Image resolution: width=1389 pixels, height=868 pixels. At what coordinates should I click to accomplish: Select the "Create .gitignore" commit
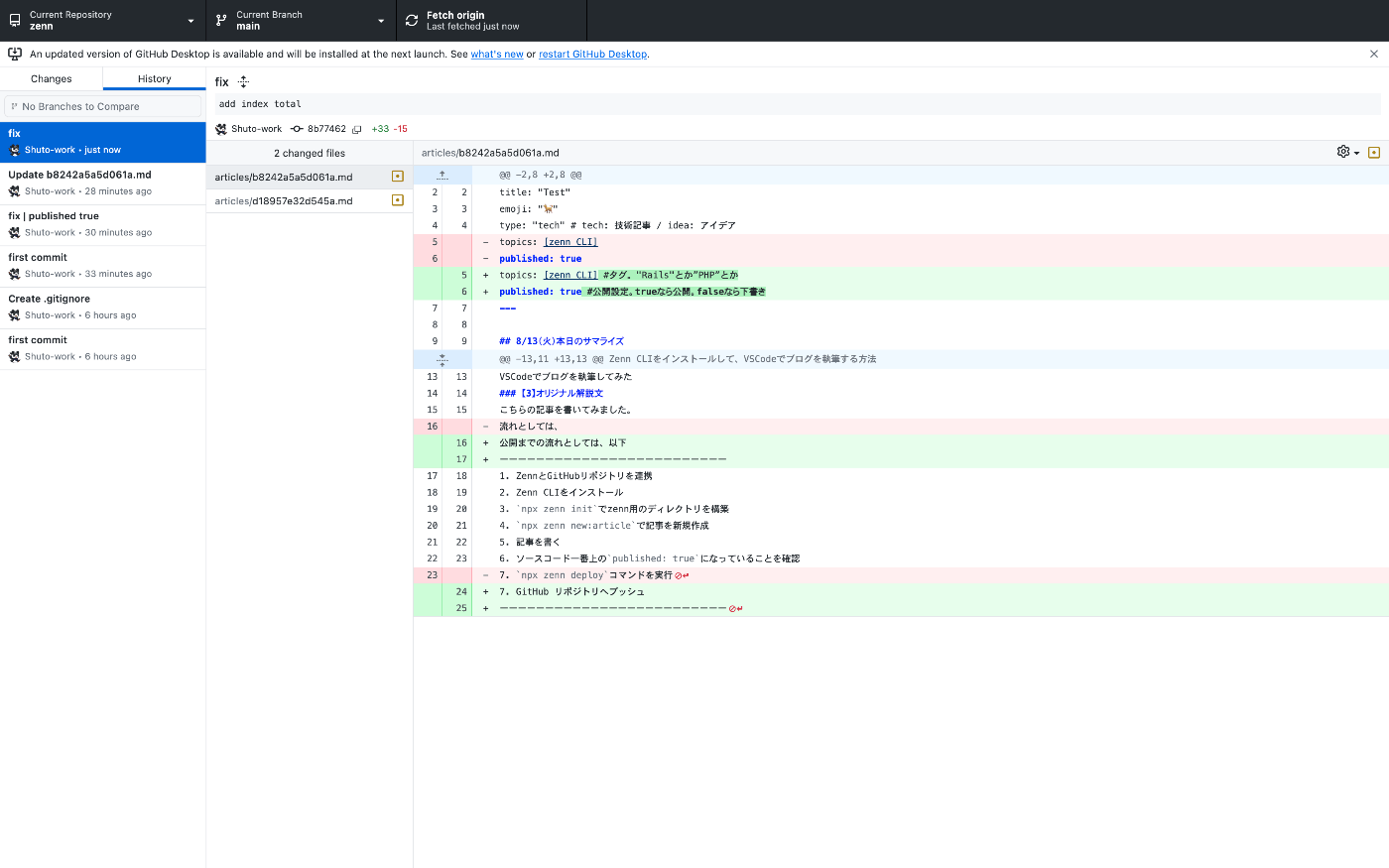pos(103,308)
